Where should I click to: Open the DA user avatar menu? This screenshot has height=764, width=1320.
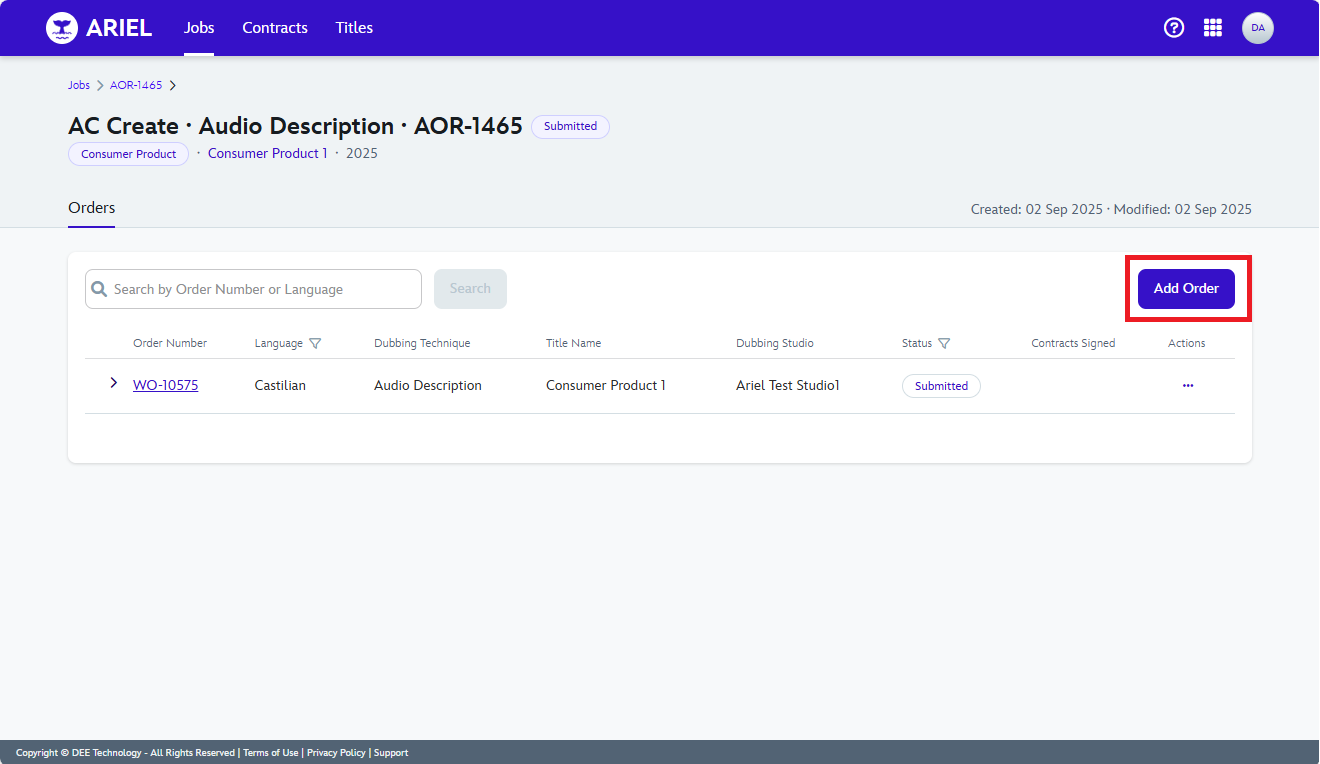pyautogui.click(x=1257, y=28)
